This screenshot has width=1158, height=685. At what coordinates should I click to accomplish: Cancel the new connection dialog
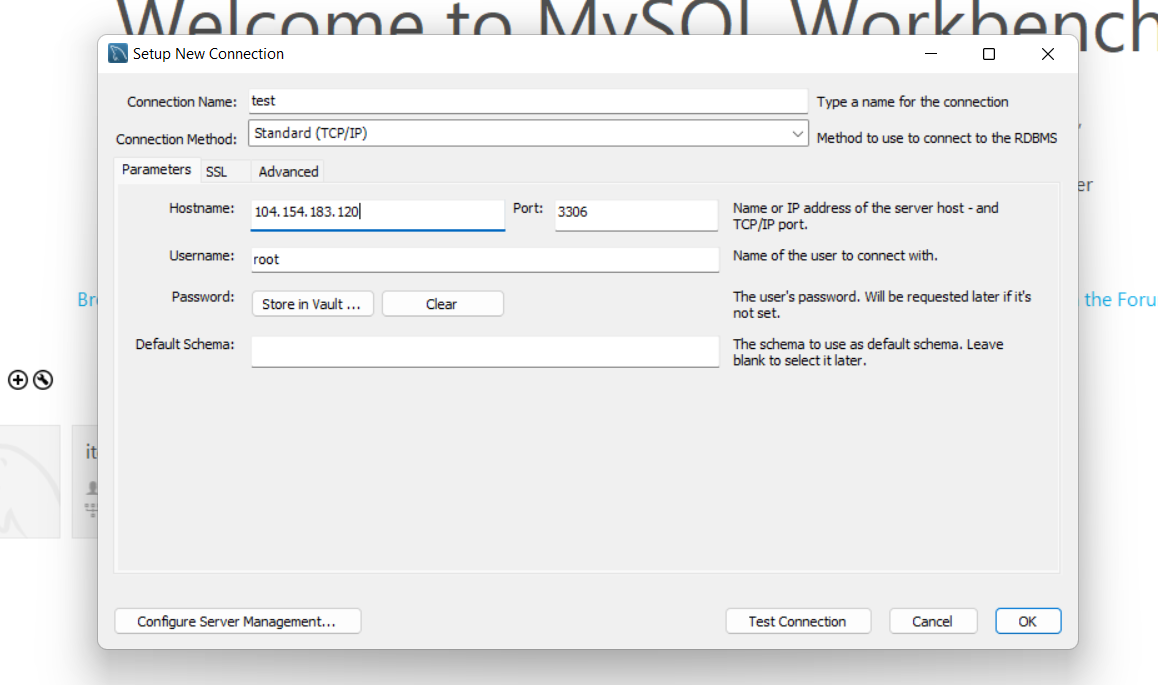933,622
